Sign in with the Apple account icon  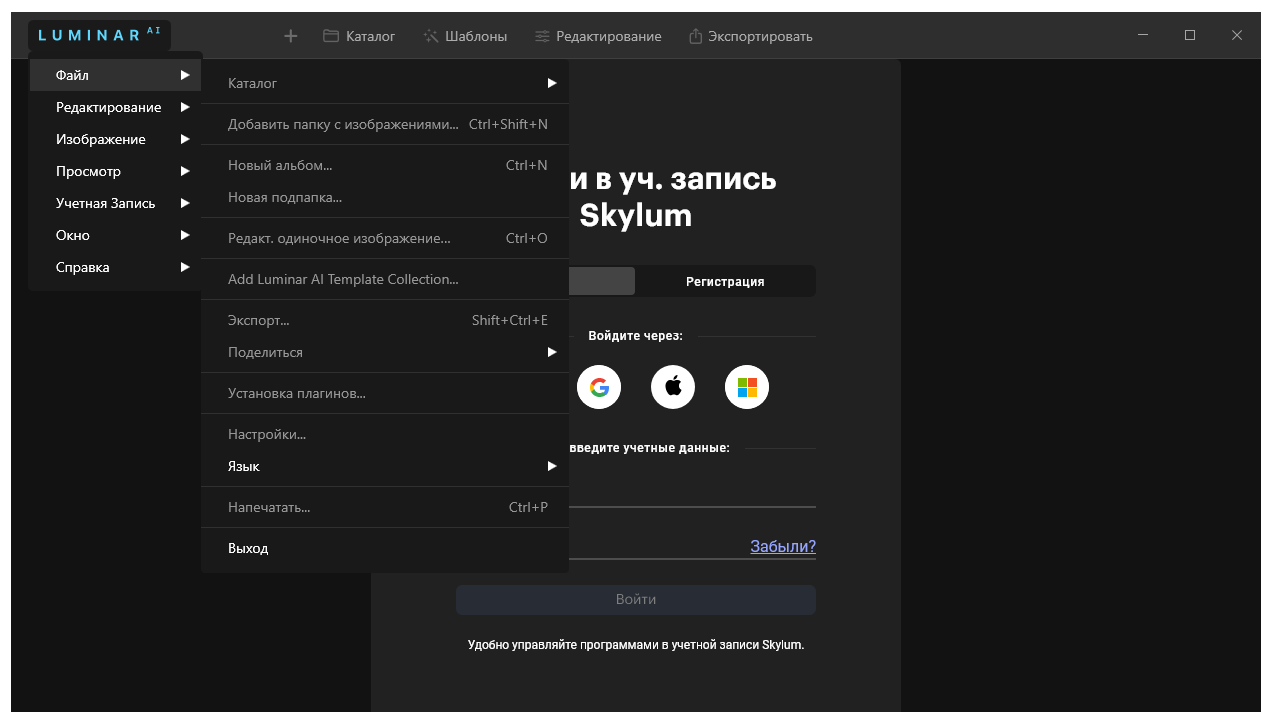point(672,387)
